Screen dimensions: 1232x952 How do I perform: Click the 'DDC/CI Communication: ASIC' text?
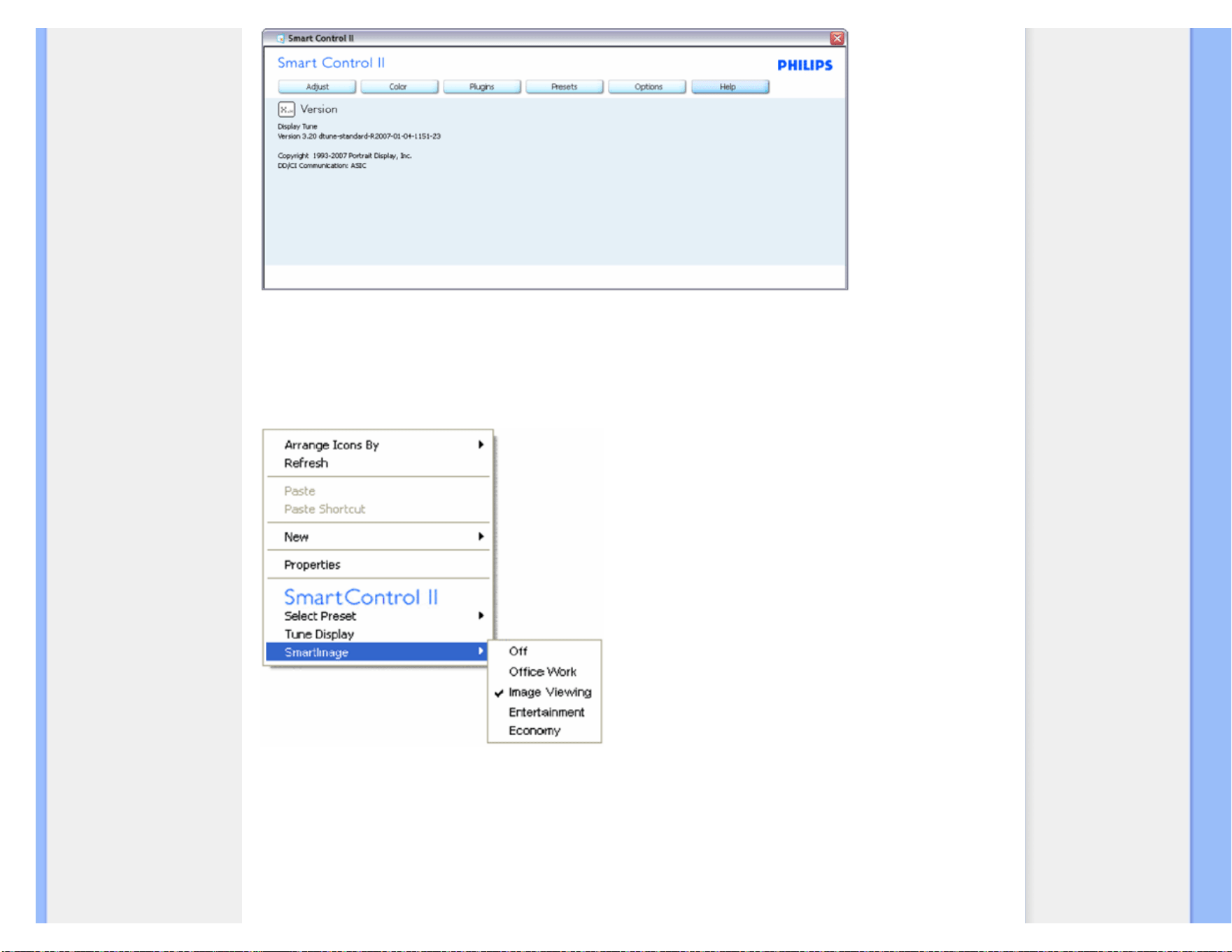pos(322,166)
